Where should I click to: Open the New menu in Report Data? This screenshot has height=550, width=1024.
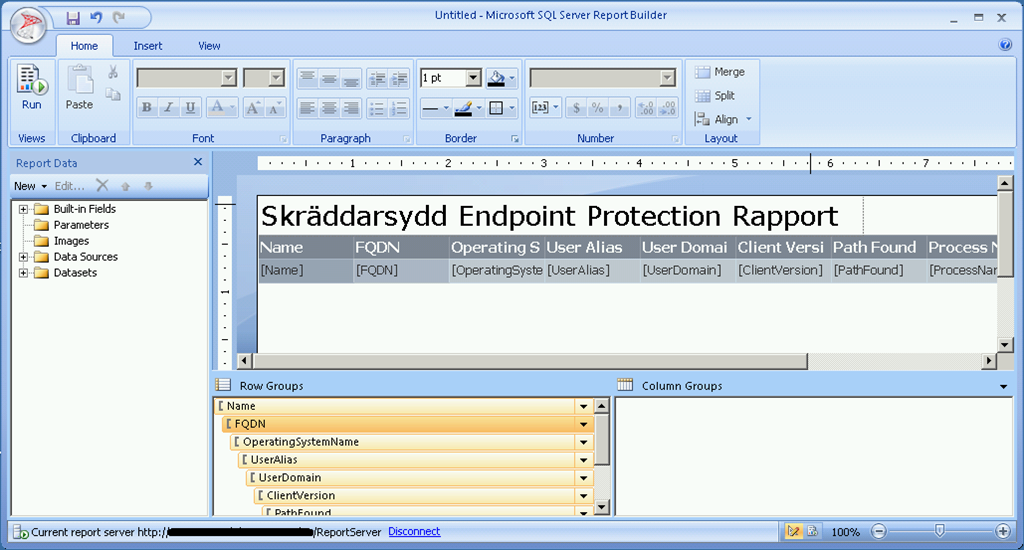tap(30, 186)
